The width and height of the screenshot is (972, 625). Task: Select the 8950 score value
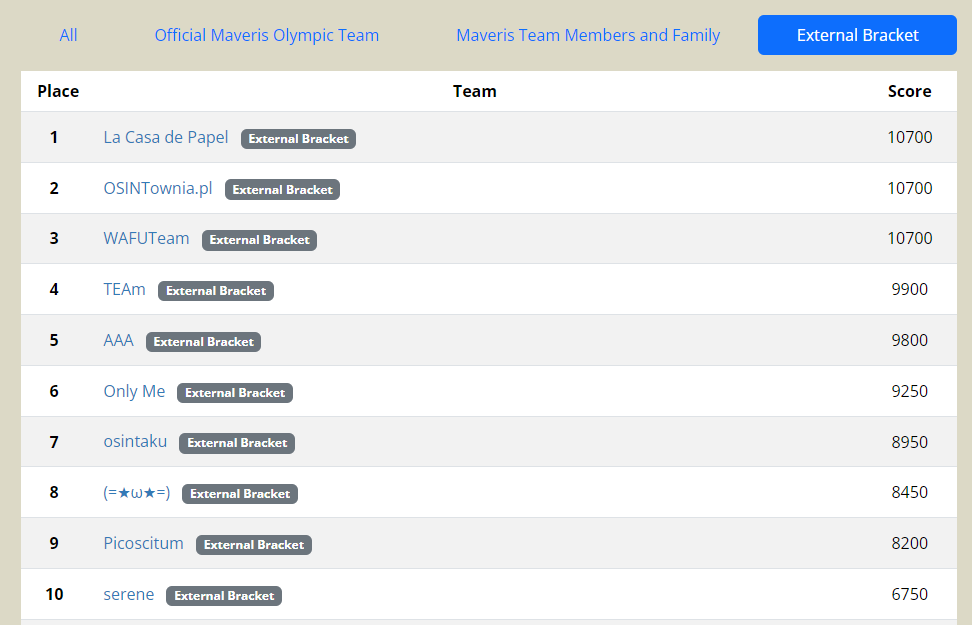[909, 442]
